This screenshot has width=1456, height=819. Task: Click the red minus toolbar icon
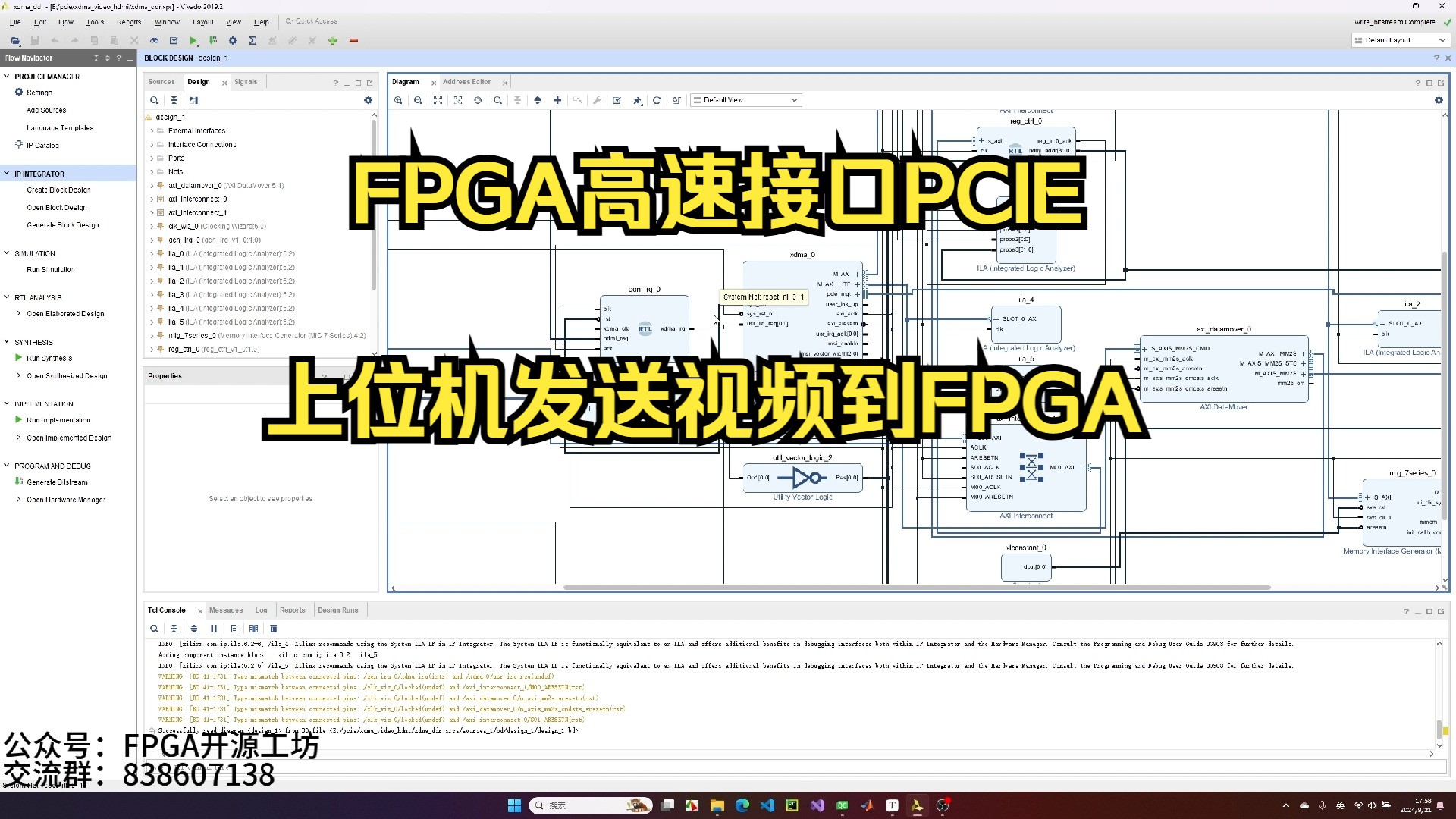pos(353,41)
